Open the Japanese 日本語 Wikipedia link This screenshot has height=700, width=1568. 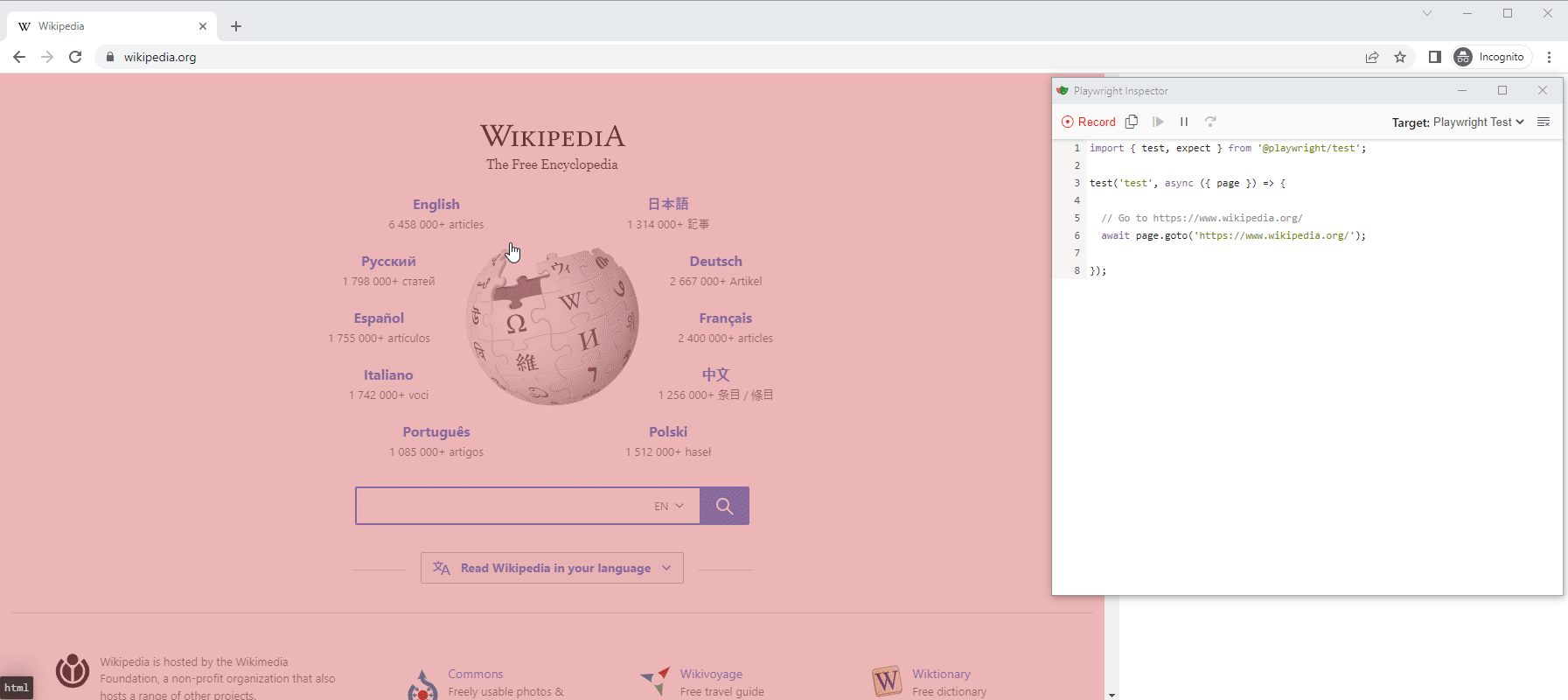(668, 204)
